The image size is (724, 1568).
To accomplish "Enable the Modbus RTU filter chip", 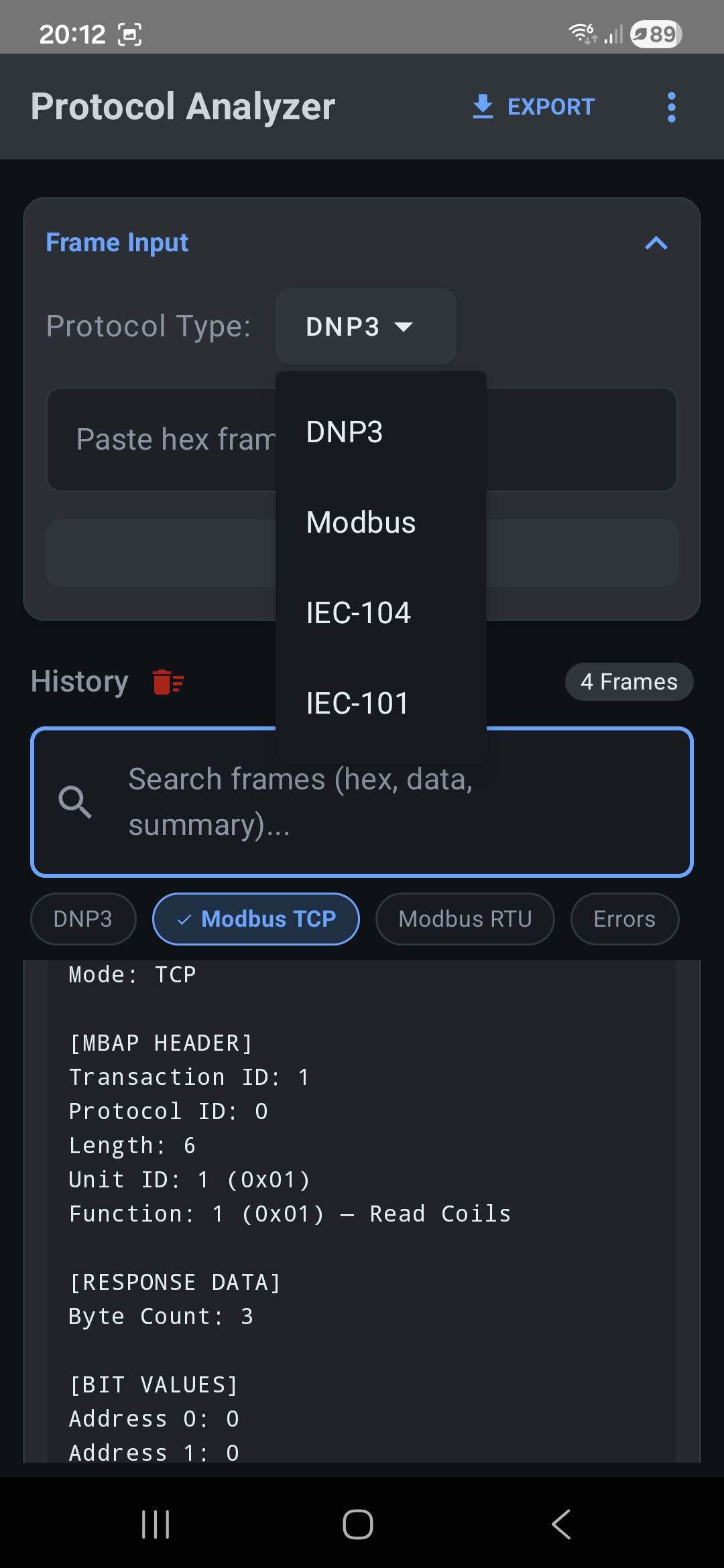I will coord(465,919).
